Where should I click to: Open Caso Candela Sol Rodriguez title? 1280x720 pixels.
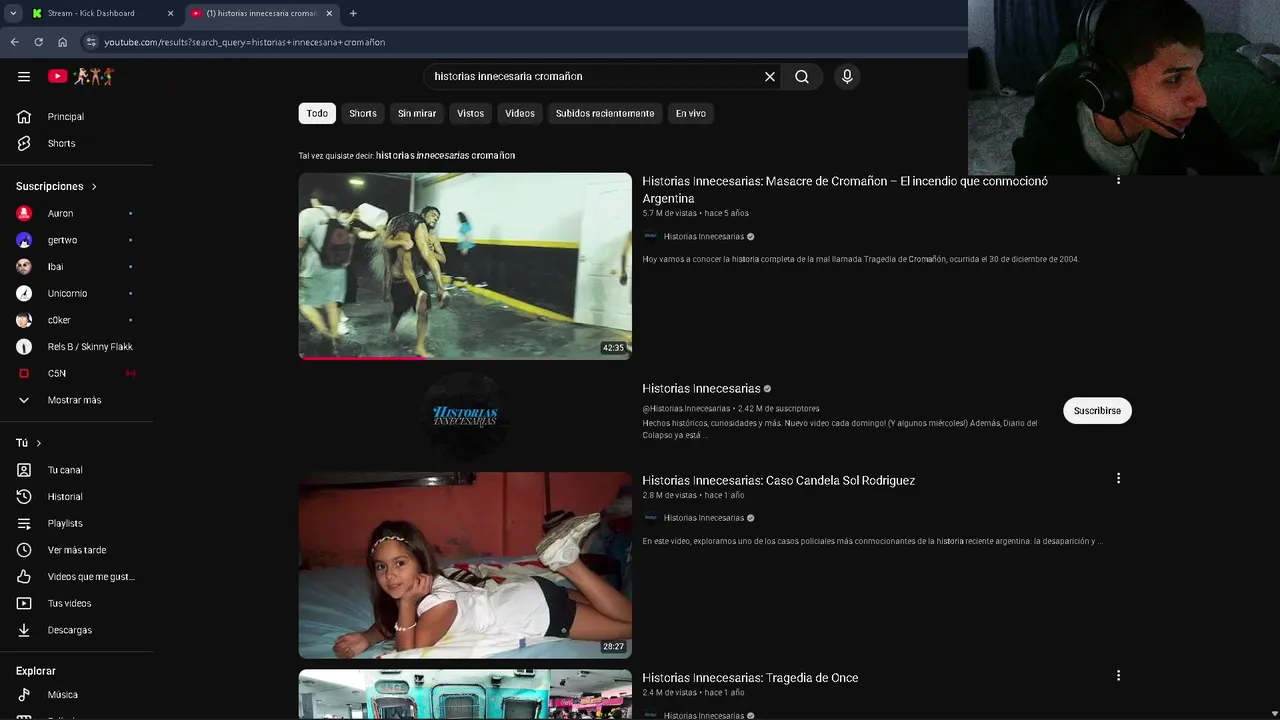pos(778,480)
